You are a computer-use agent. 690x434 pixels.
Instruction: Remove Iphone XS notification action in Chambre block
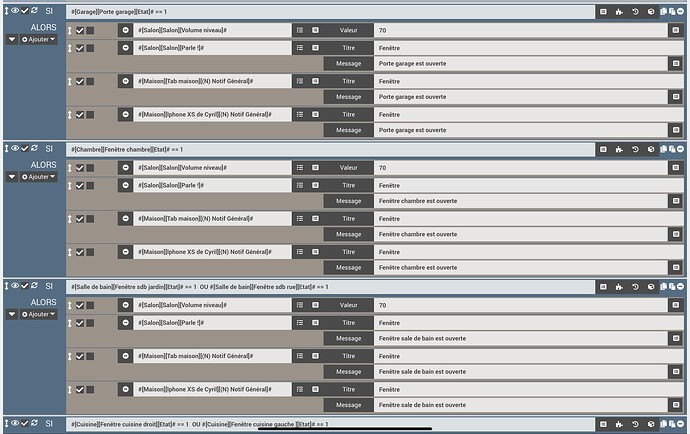point(125,252)
